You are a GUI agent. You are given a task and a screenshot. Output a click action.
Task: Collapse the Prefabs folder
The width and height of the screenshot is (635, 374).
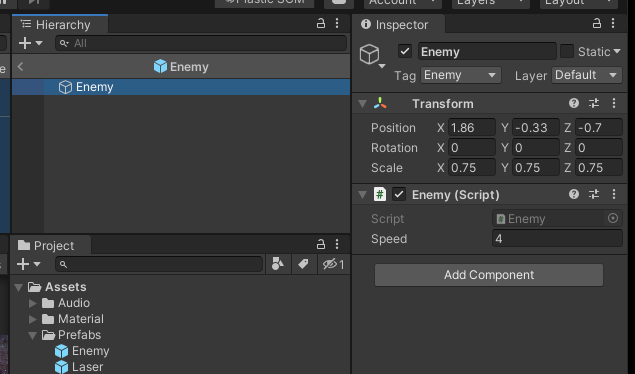pos(33,336)
